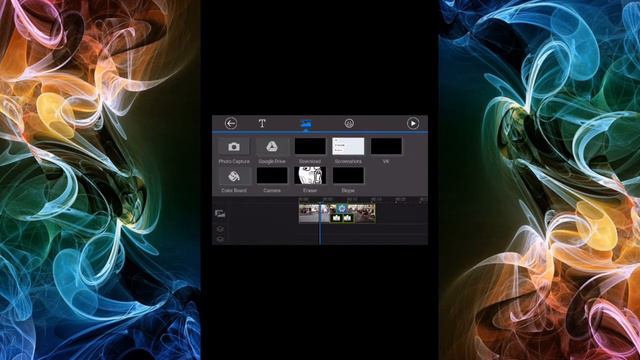This screenshot has height=360, width=640.
Task: Select the blue image overlay tab
Action: 306,123
